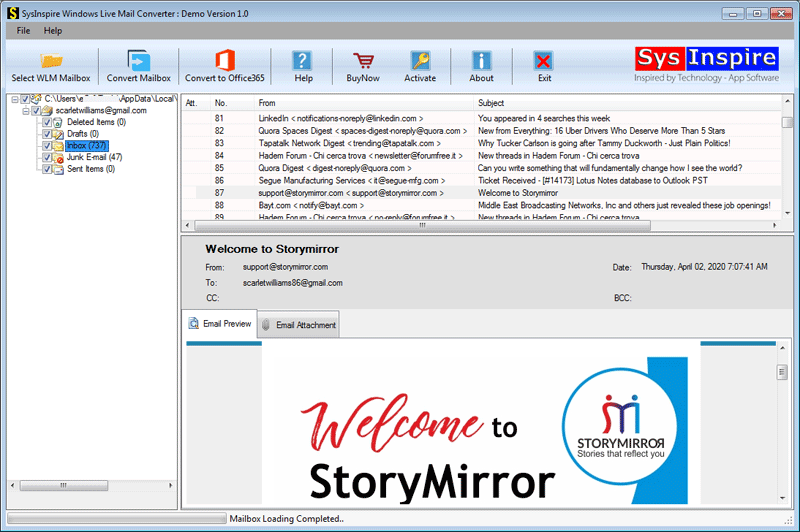Click the Convert Mailbox toolbar icon
Viewport: 800px width, 532px height.
(139, 60)
